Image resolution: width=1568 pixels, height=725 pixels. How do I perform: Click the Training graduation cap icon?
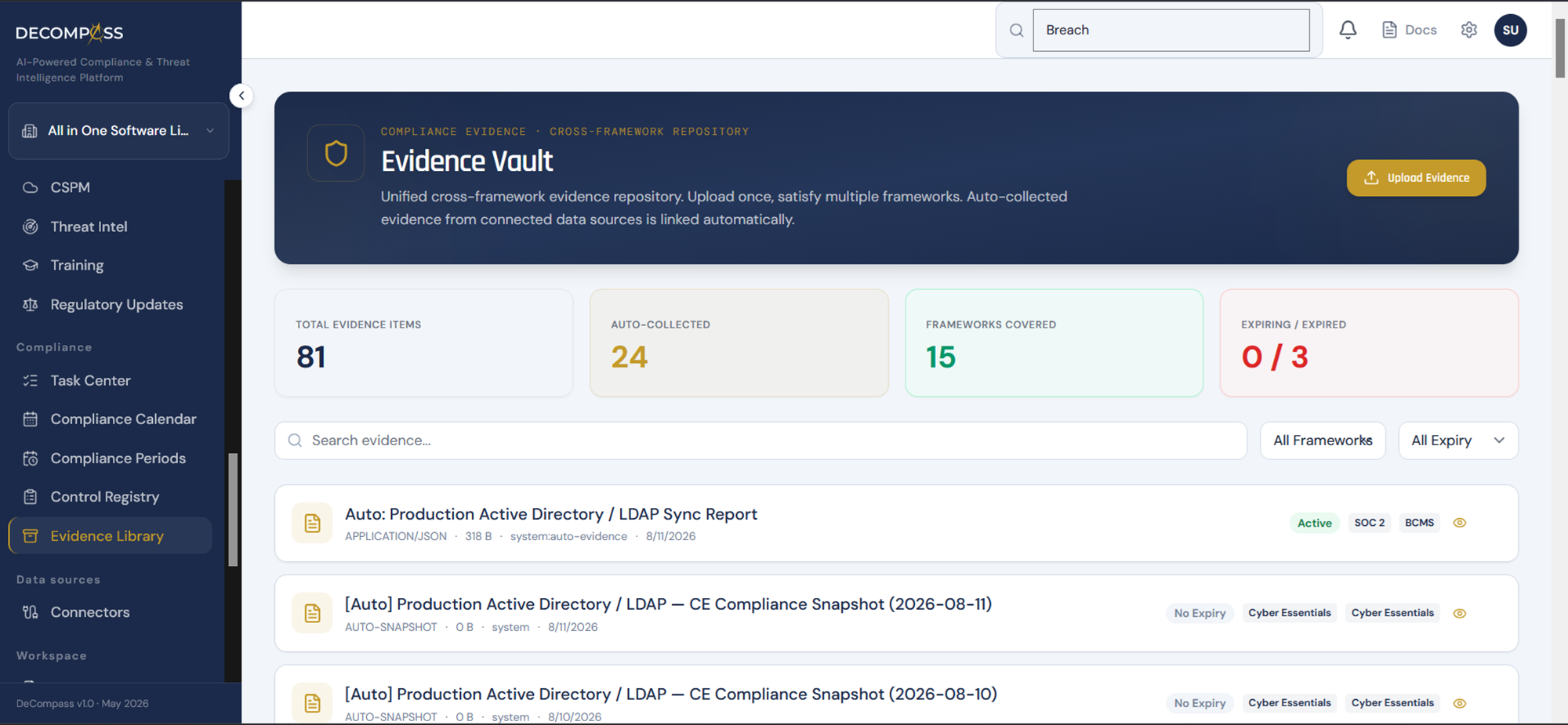[31, 265]
